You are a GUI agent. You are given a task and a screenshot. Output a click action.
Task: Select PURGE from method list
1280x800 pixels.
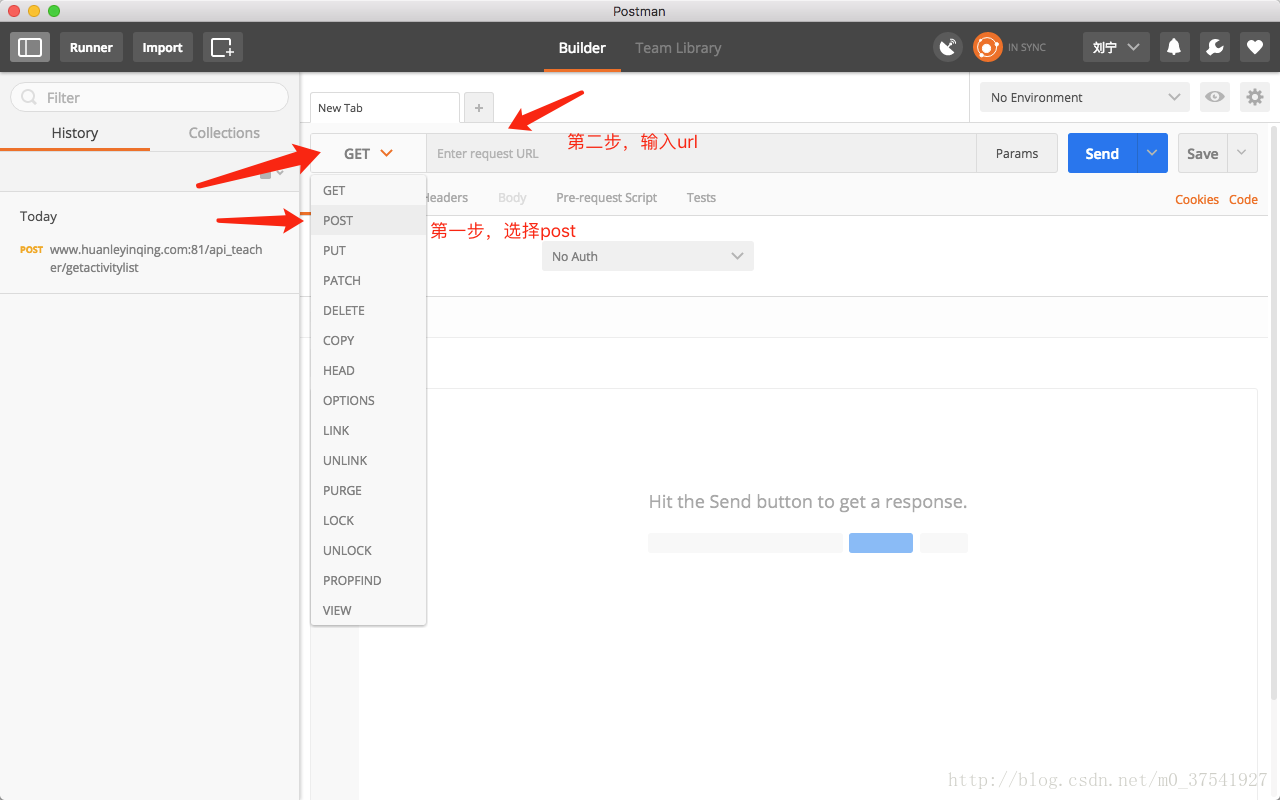pyautogui.click(x=368, y=490)
